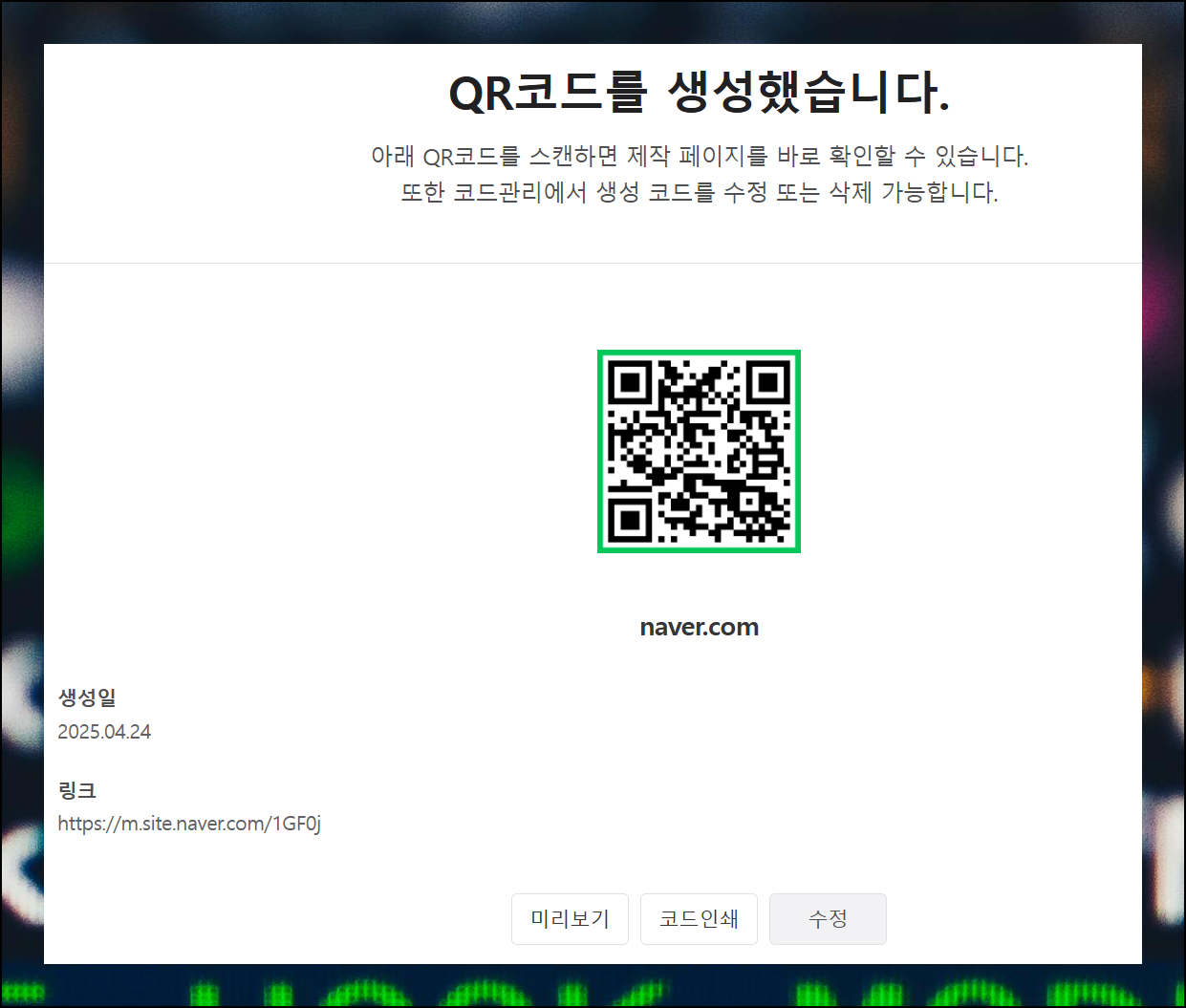This screenshot has width=1186, height=1008.
Task: Select the text line starting 아래 QR코드를 스캔하면
Action: click(700, 156)
